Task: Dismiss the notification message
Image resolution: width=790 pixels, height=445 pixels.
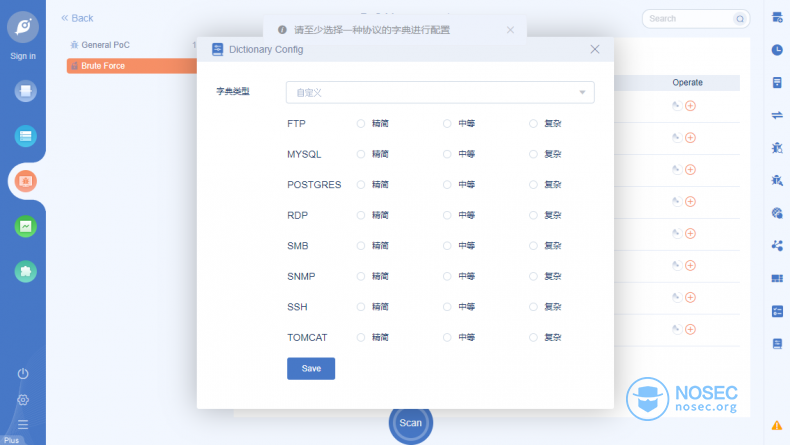Action: (x=510, y=30)
